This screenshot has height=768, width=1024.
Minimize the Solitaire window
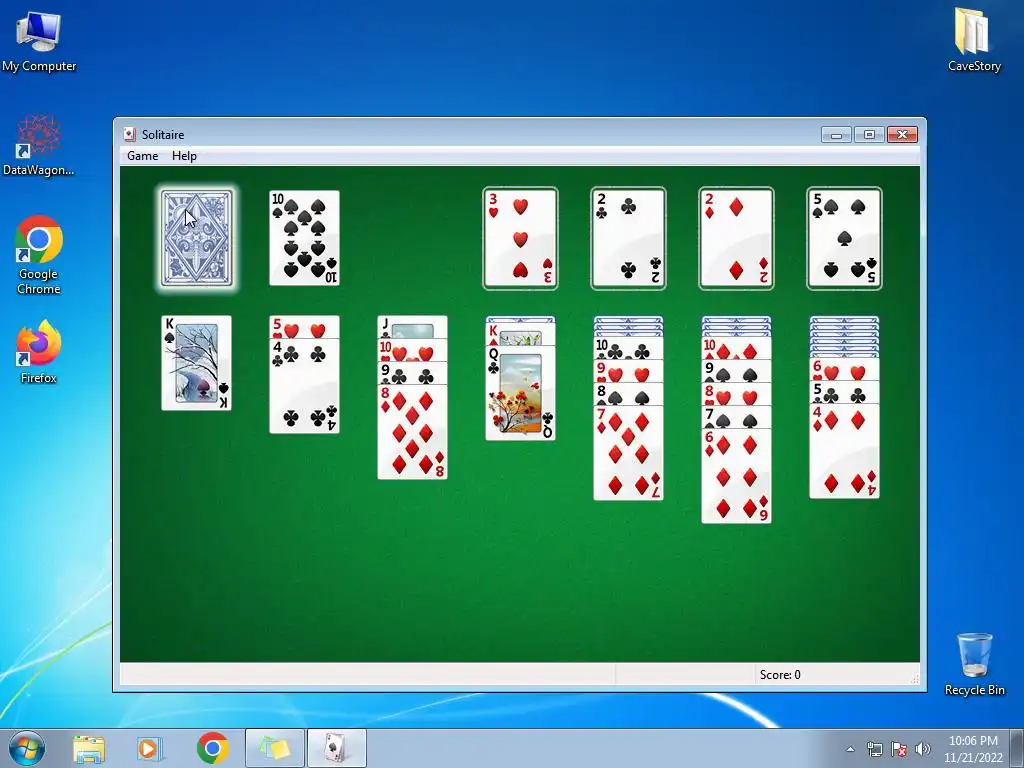(836, 135)
